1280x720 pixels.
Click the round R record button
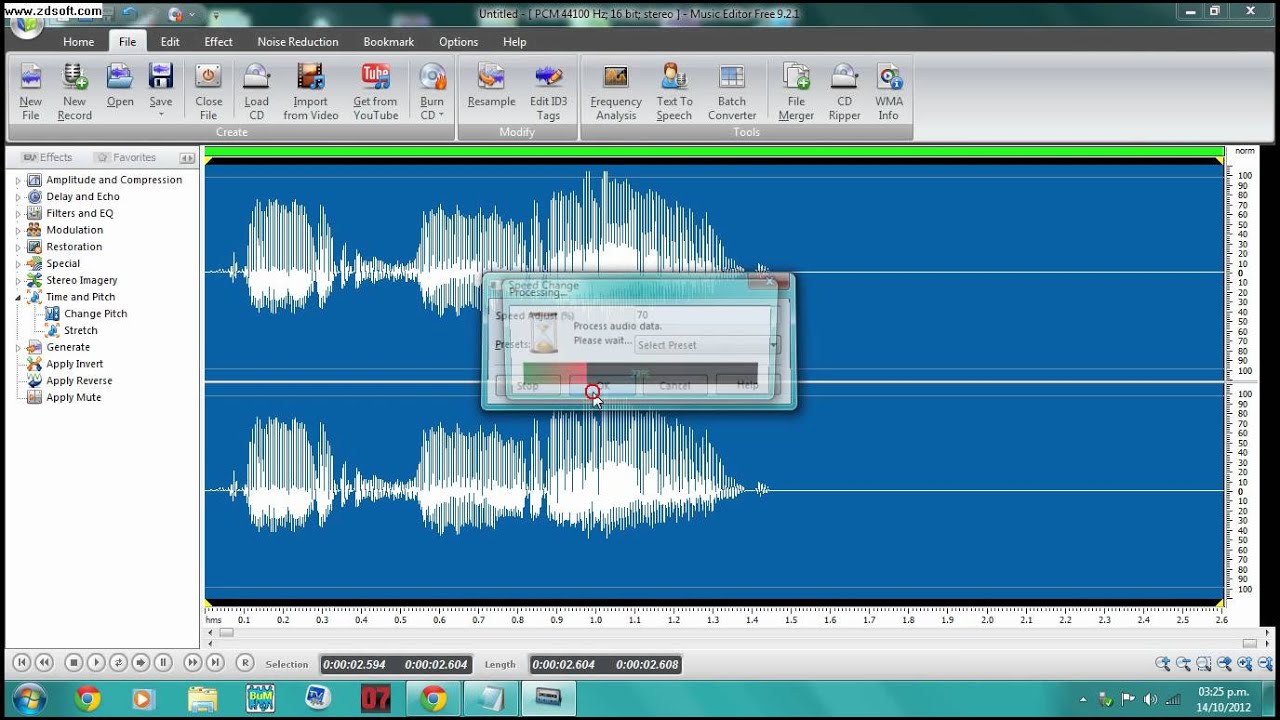point(245,662)
